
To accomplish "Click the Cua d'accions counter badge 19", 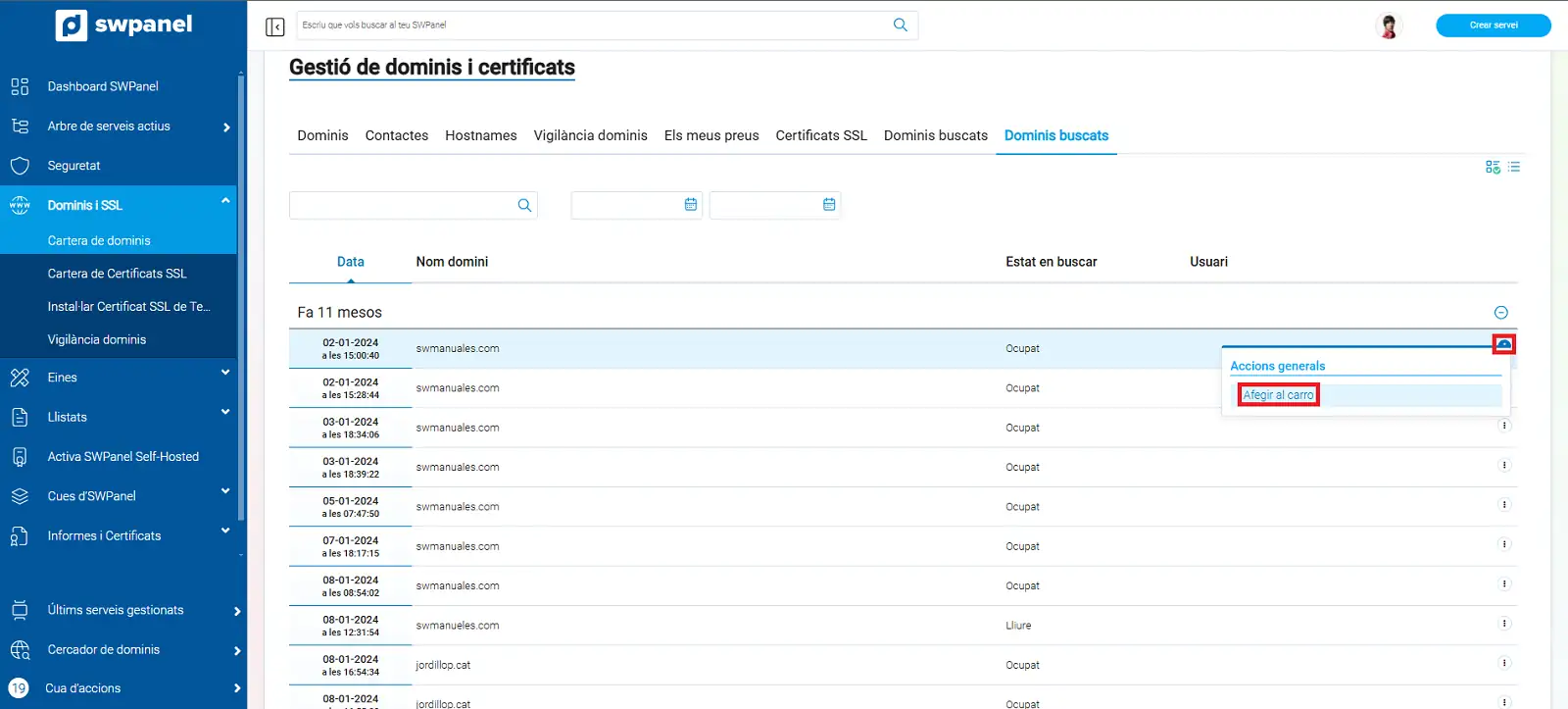I will [19, 688].
